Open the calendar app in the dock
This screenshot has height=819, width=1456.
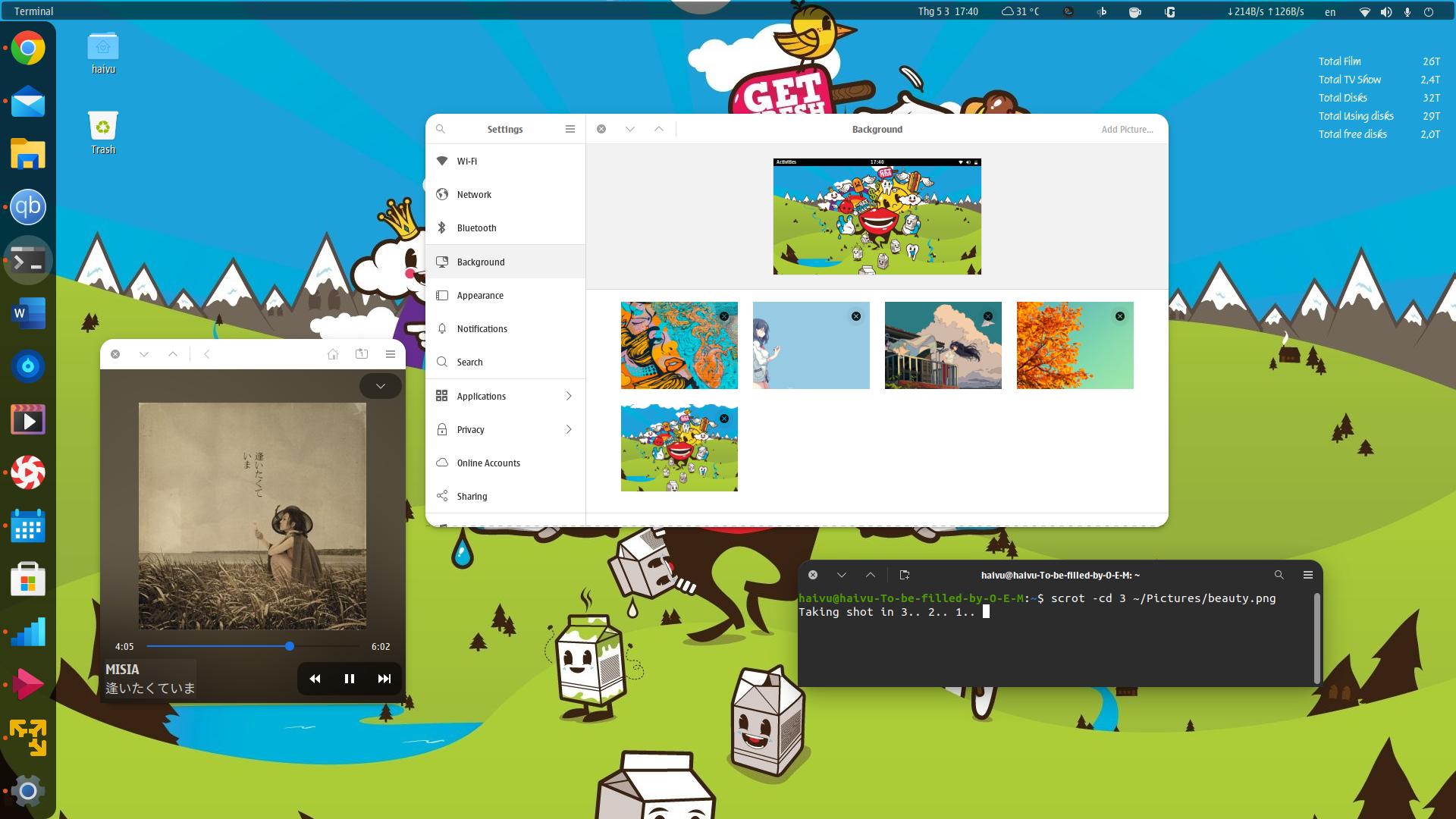(28, 526)
